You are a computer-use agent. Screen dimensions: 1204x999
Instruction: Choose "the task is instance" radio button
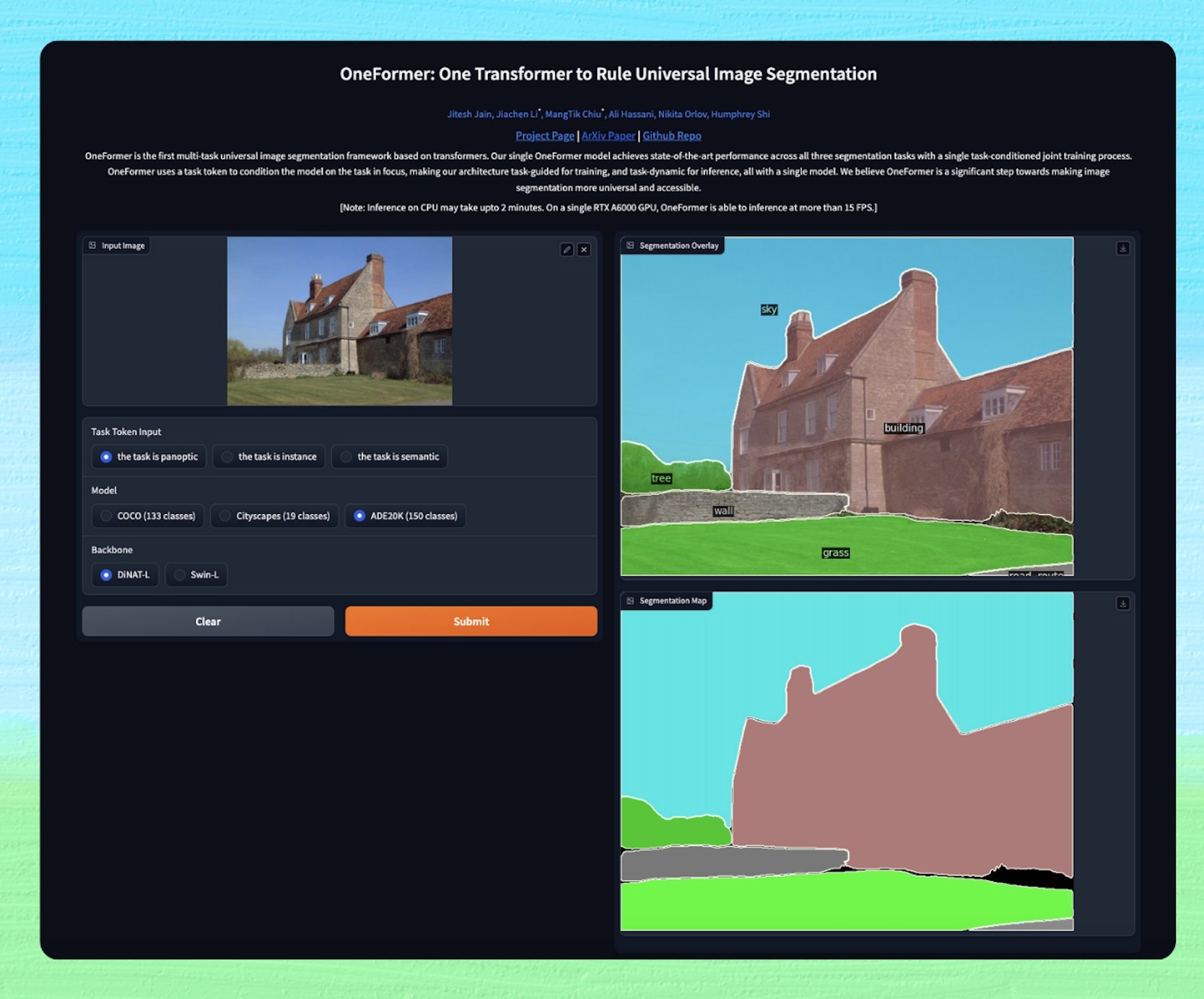[227, 457]
